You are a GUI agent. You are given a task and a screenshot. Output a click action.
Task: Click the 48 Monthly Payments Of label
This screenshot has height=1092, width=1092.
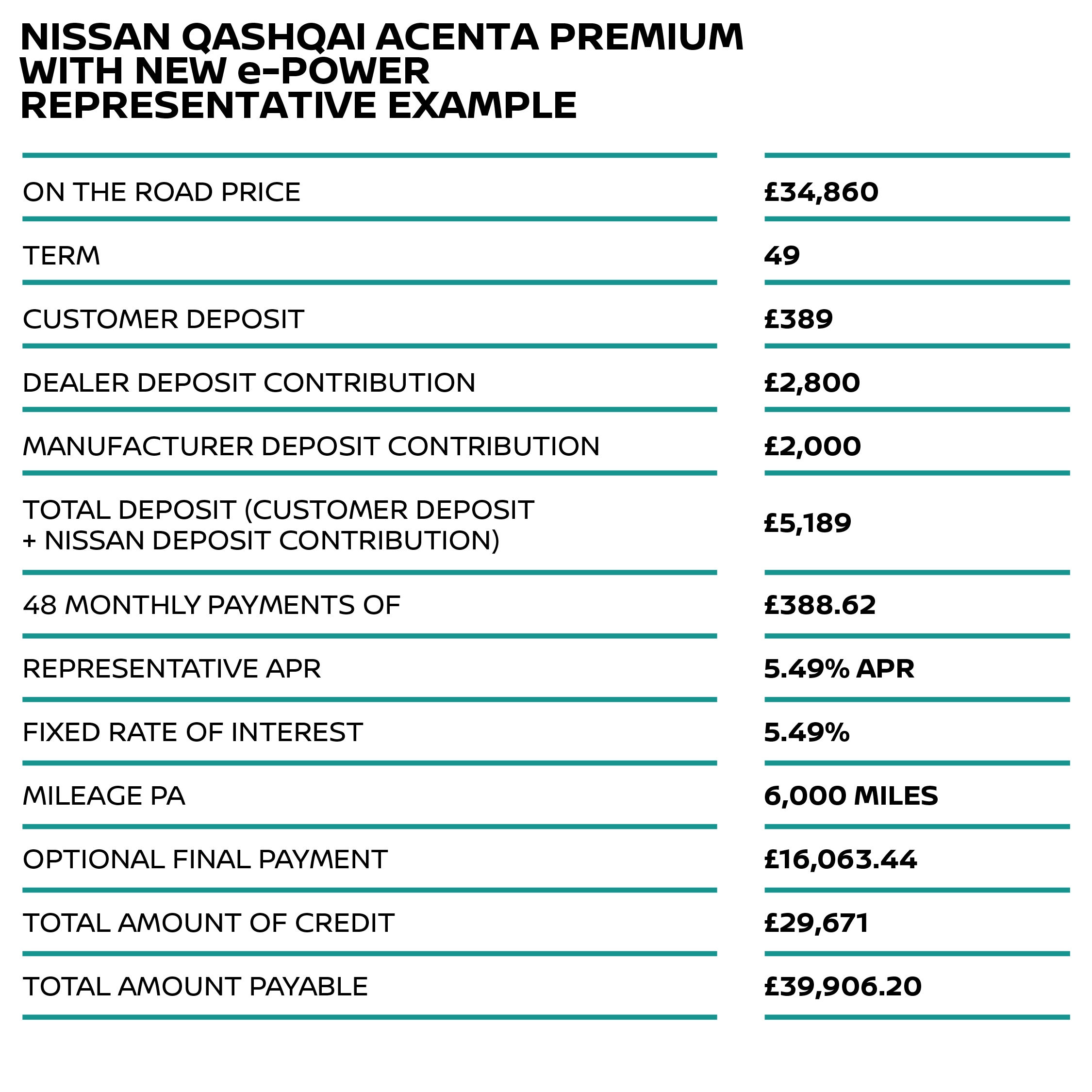point(212,605)
